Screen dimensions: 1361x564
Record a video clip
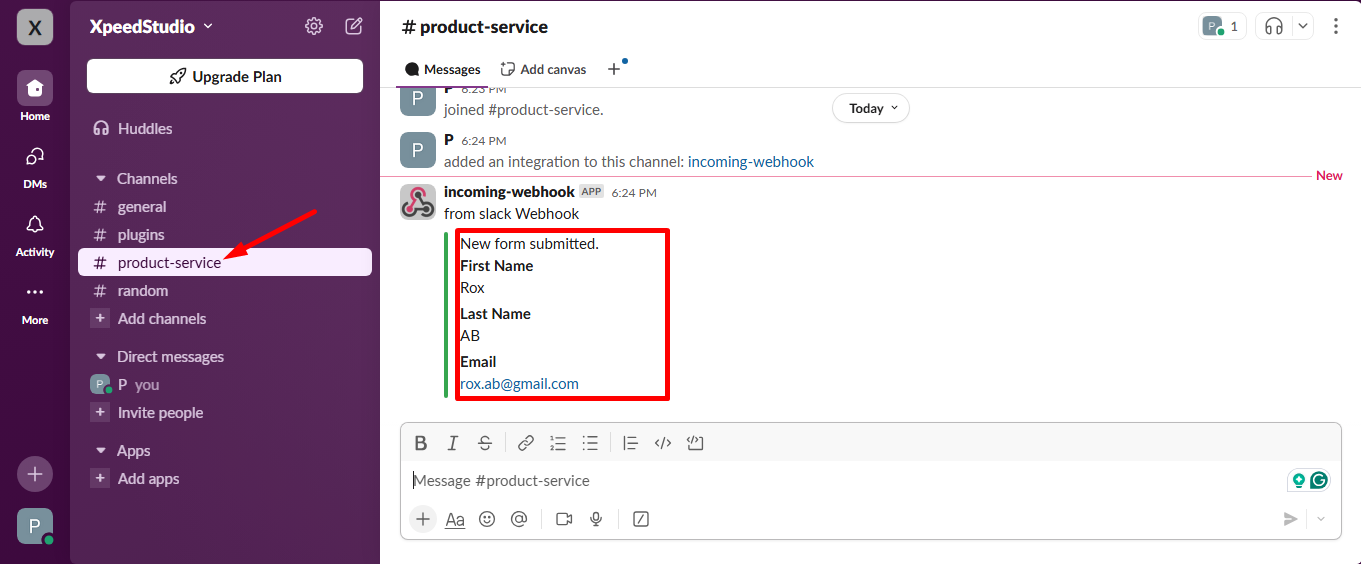tap(564, 519)
